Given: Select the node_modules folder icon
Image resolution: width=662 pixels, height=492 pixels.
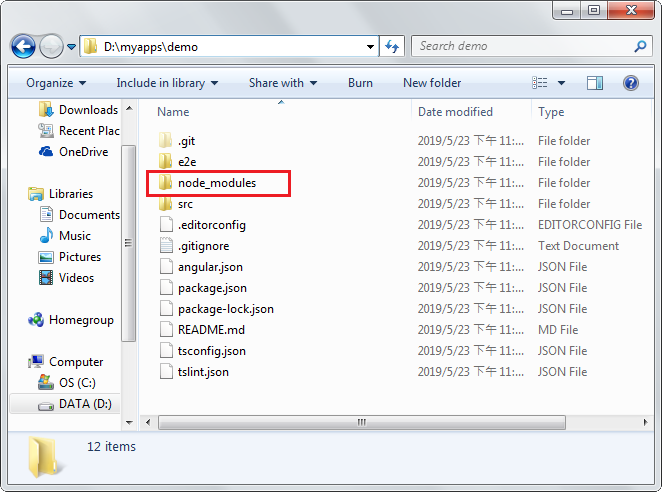Looking at the screenshot, I should [x=166, y=183].
